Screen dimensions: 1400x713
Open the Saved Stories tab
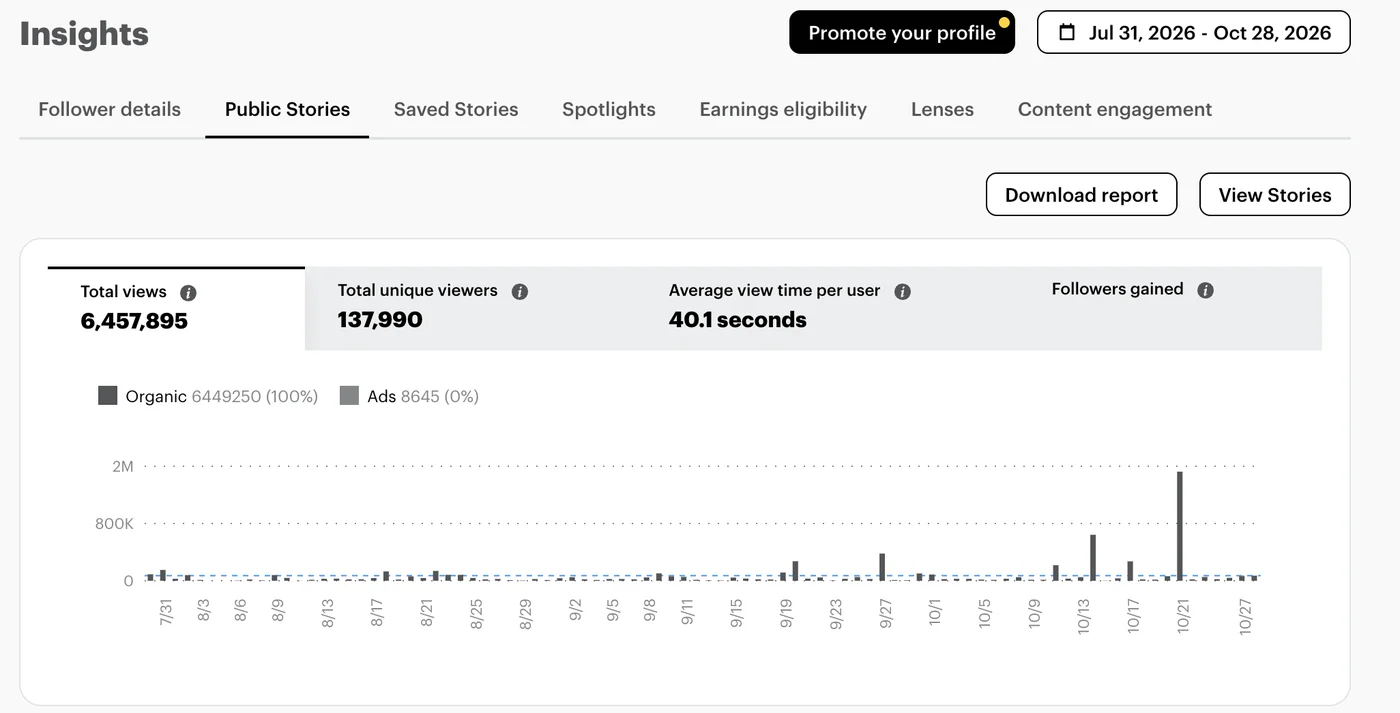coord(456,109)
